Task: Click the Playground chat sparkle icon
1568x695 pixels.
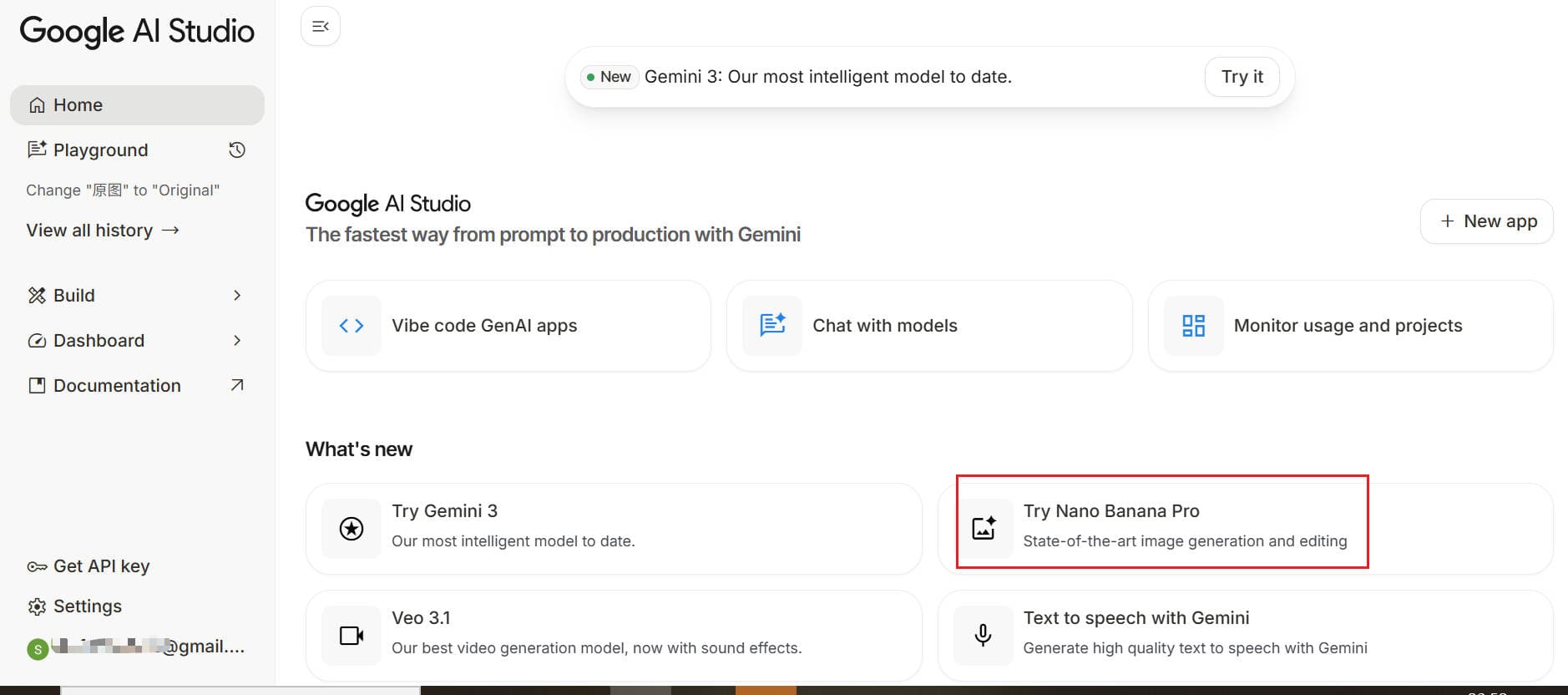Action: [37, 150]
